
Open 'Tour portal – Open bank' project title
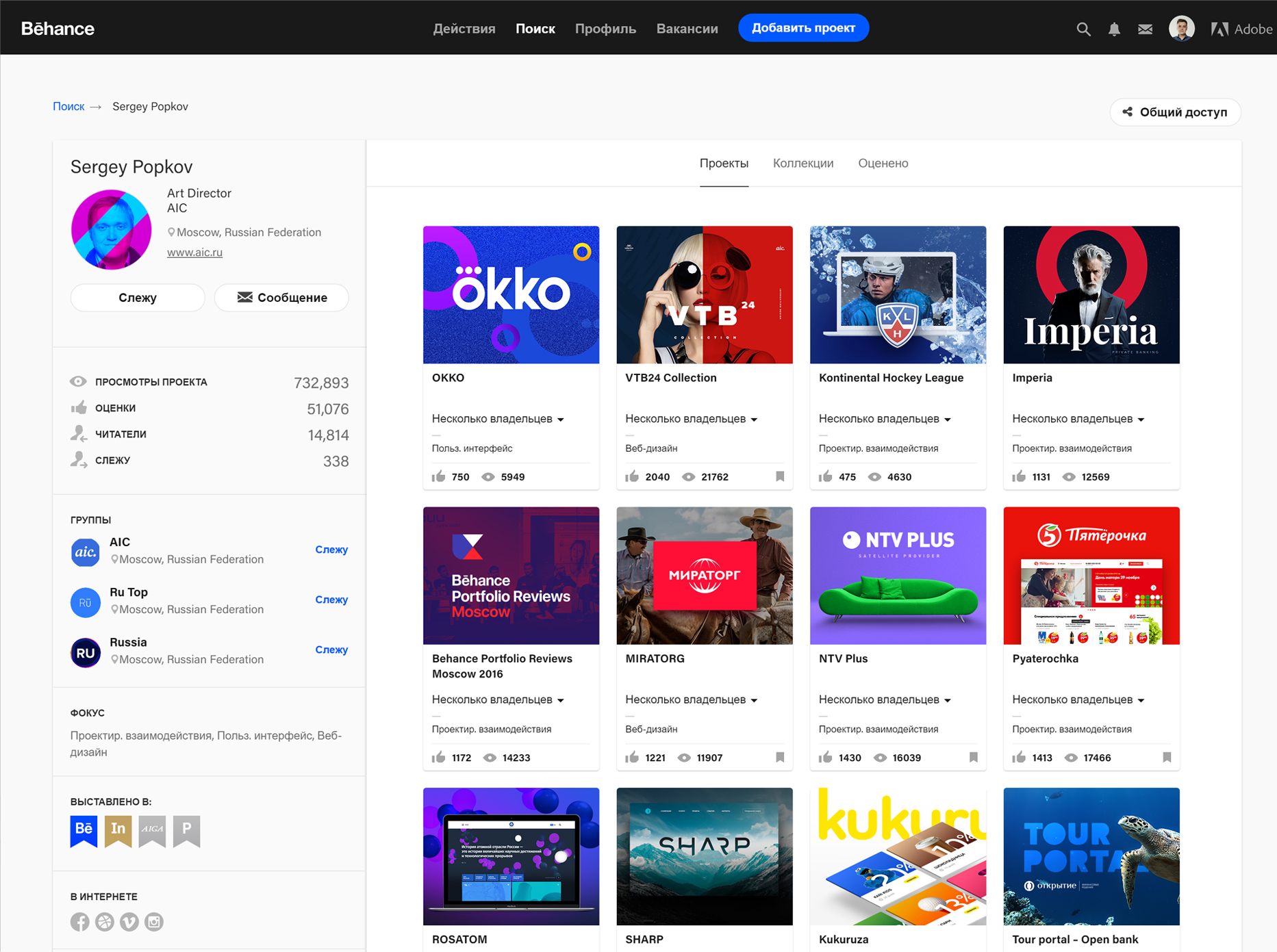point(1075,940)
